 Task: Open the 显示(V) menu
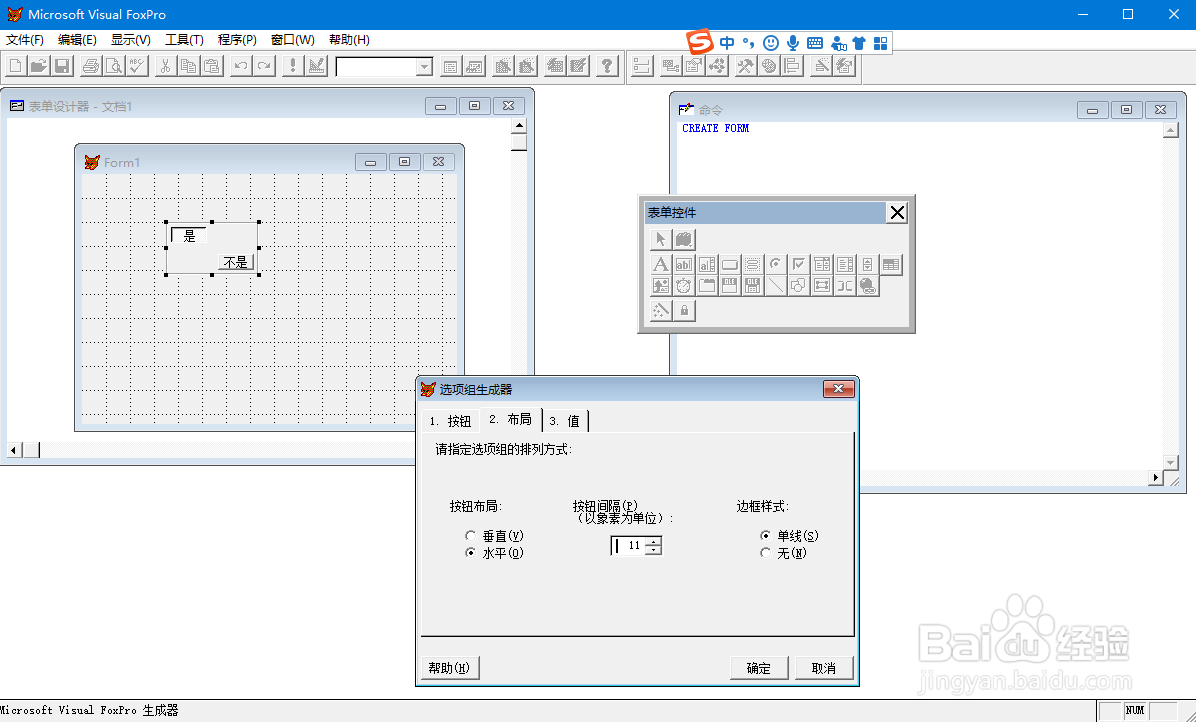tap(130, 40)
